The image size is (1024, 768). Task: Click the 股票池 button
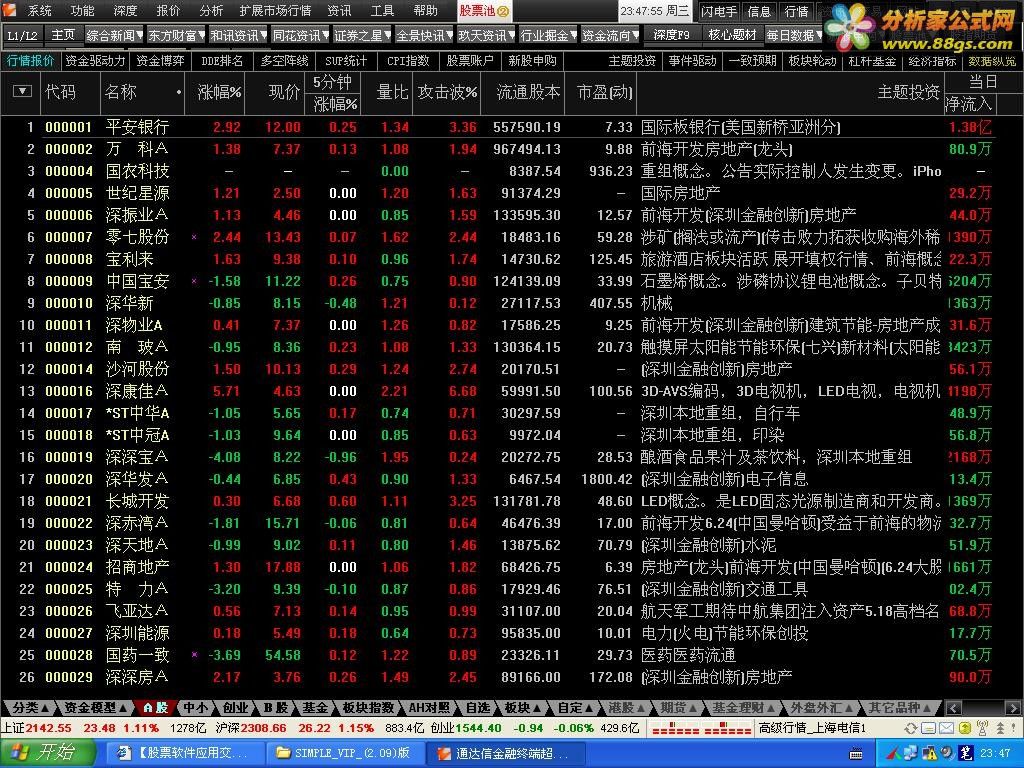[x=484, y=11]
